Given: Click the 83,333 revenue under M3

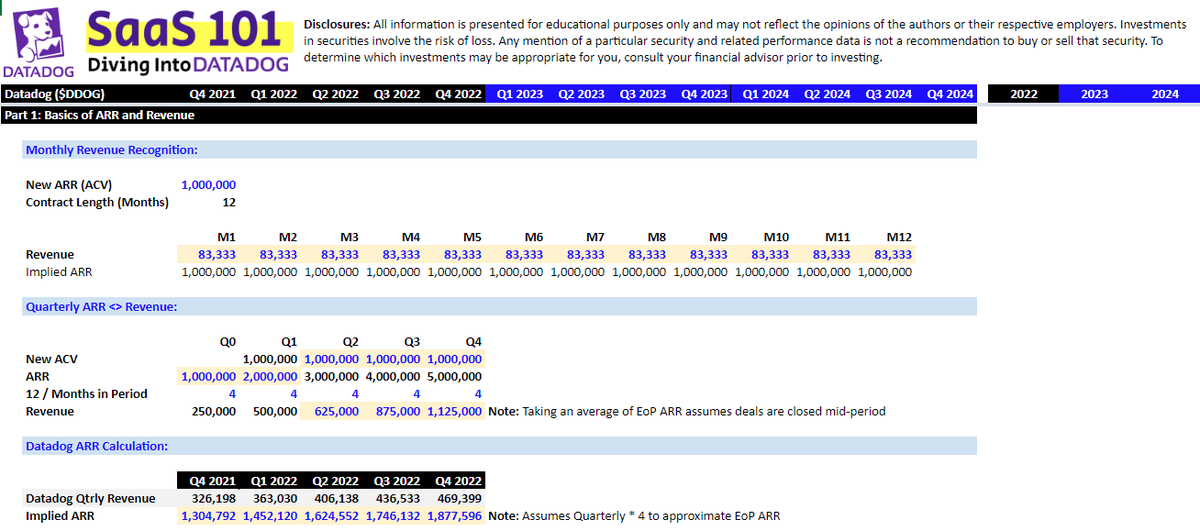Looking at the screenshot, I should coord(340,254).
